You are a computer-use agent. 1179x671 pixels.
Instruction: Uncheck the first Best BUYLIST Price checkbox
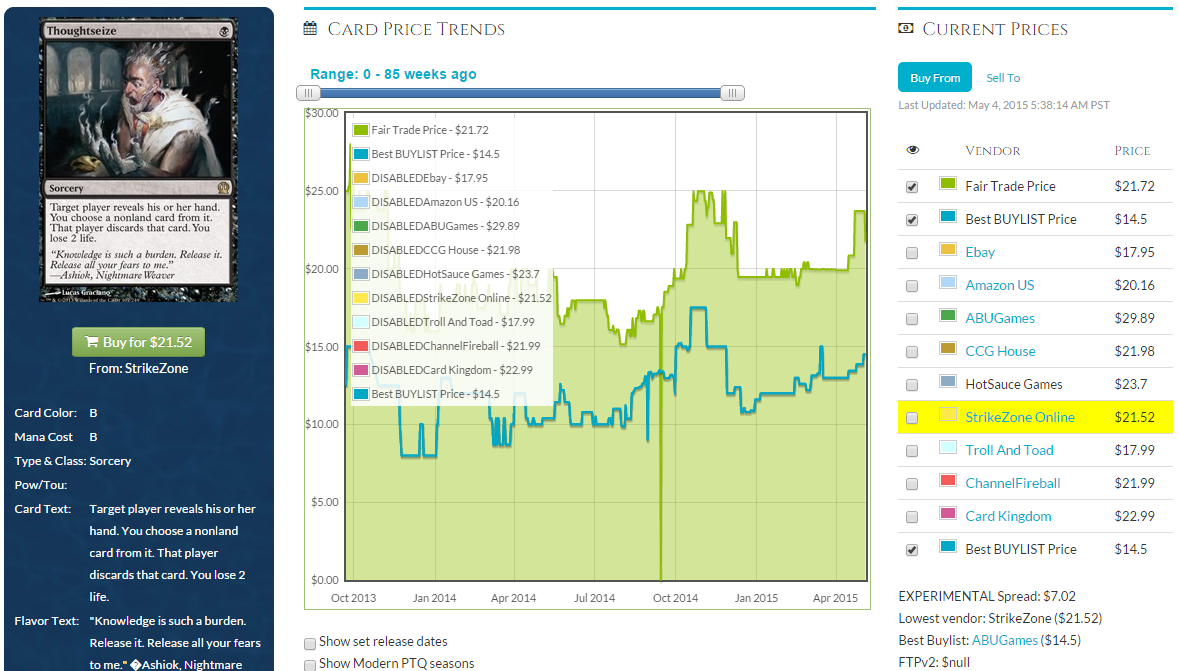pos(912,220)
